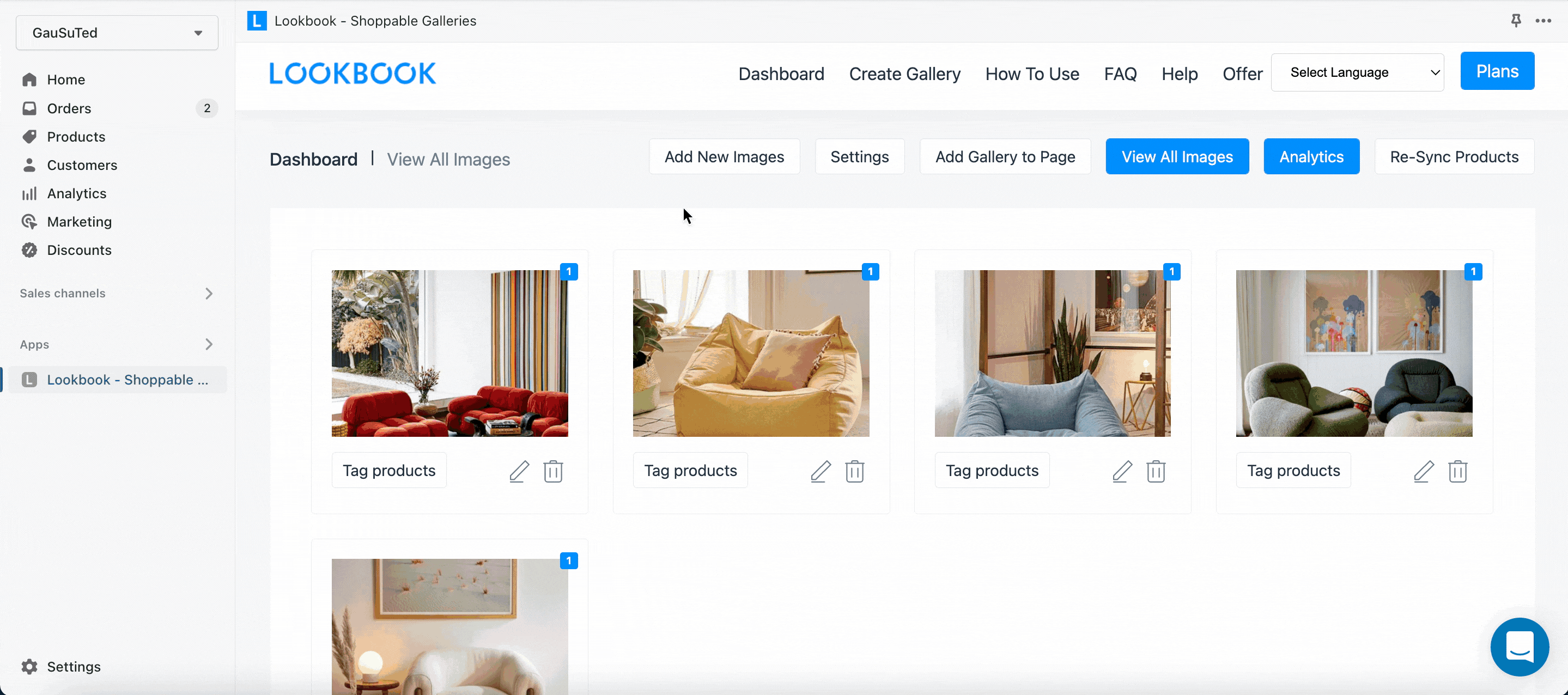Expand the Sales channels section
1568x695 pixels.
click(117, 294)
